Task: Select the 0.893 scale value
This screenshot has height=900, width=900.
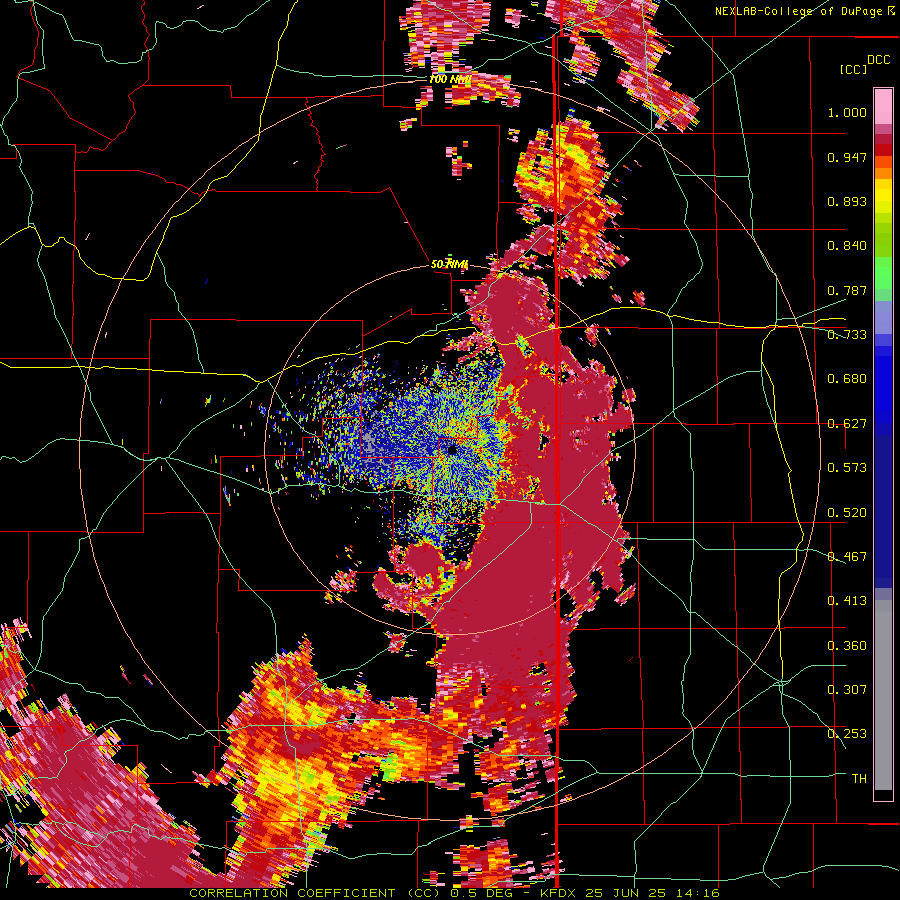Action: [847, 201]
